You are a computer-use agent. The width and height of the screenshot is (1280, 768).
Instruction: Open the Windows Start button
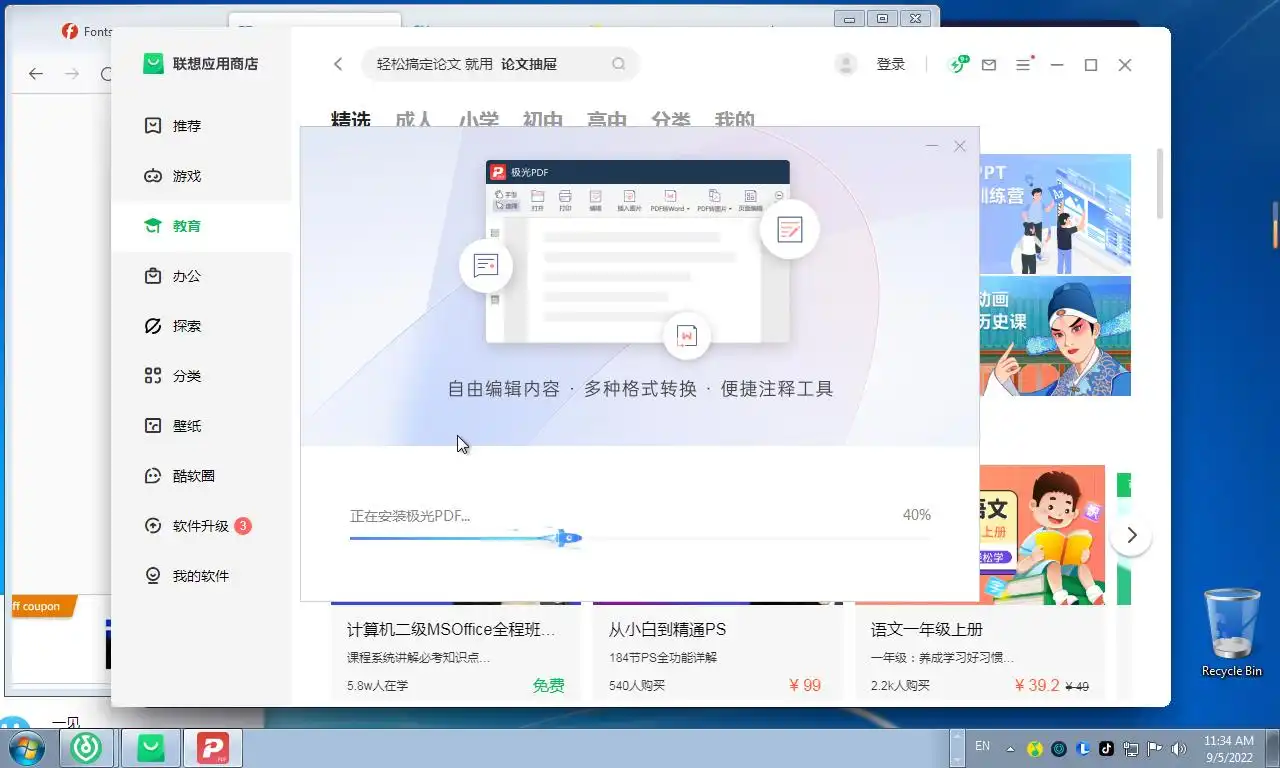tap(27, 748)
